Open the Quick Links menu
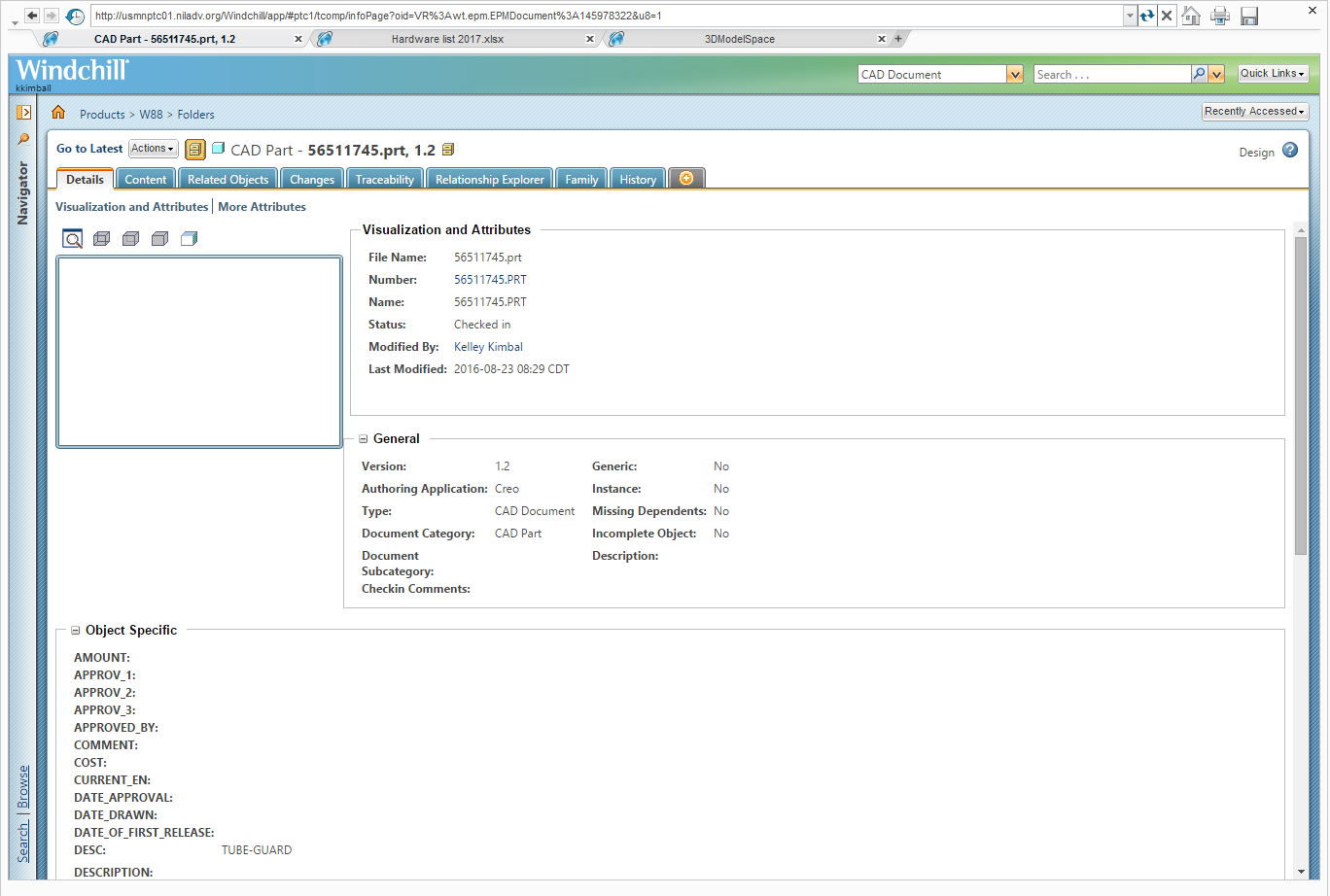This screenshot has height=896, width=1330. [1273, 73]
